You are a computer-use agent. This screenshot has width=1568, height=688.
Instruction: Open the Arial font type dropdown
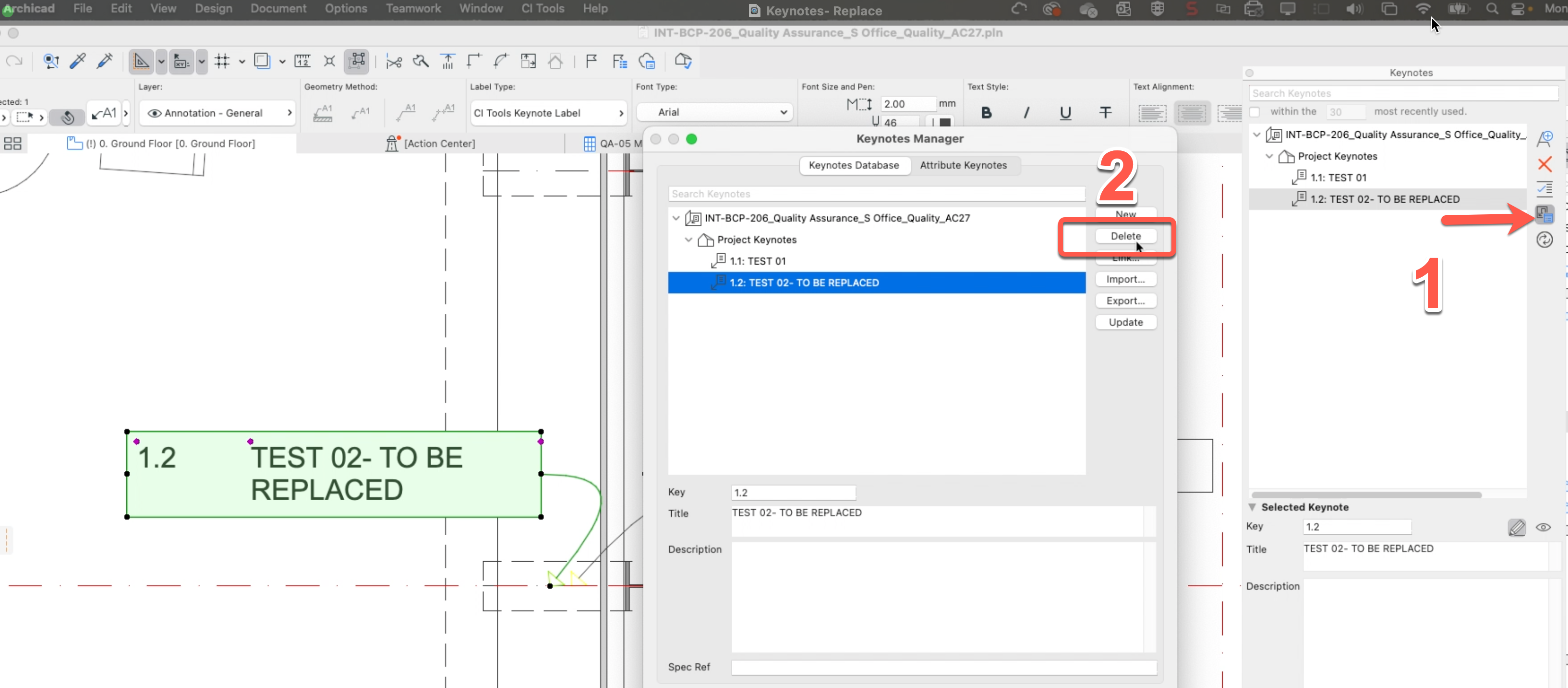coord(714,112)
